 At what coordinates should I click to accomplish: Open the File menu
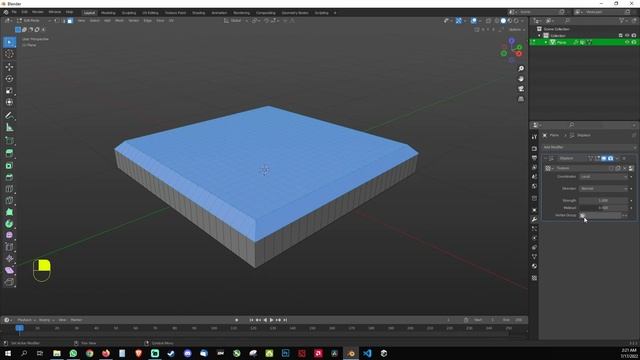pos(14,12)
